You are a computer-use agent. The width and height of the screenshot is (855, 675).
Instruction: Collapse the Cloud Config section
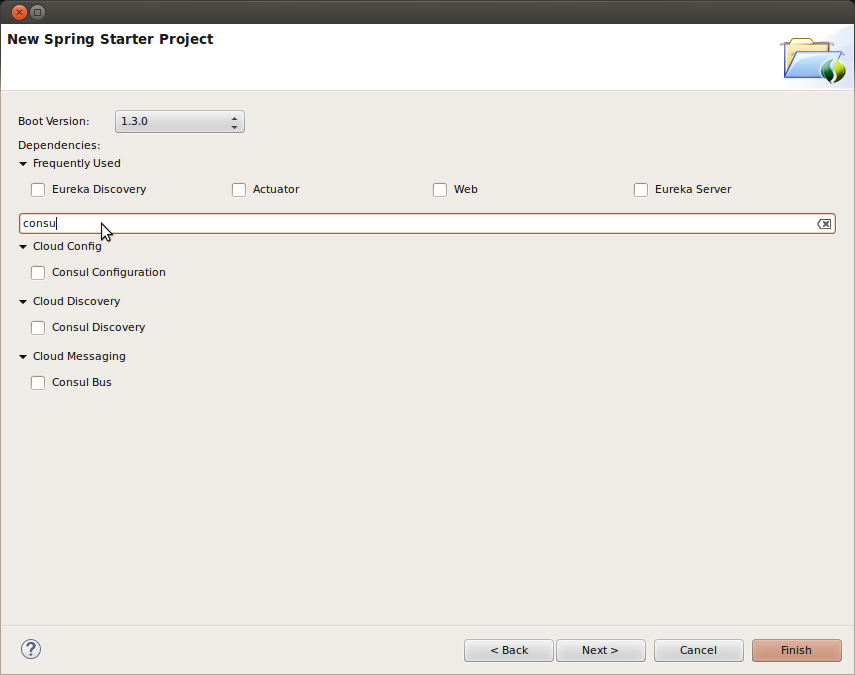pyautogui.click(x=23, y=247)
